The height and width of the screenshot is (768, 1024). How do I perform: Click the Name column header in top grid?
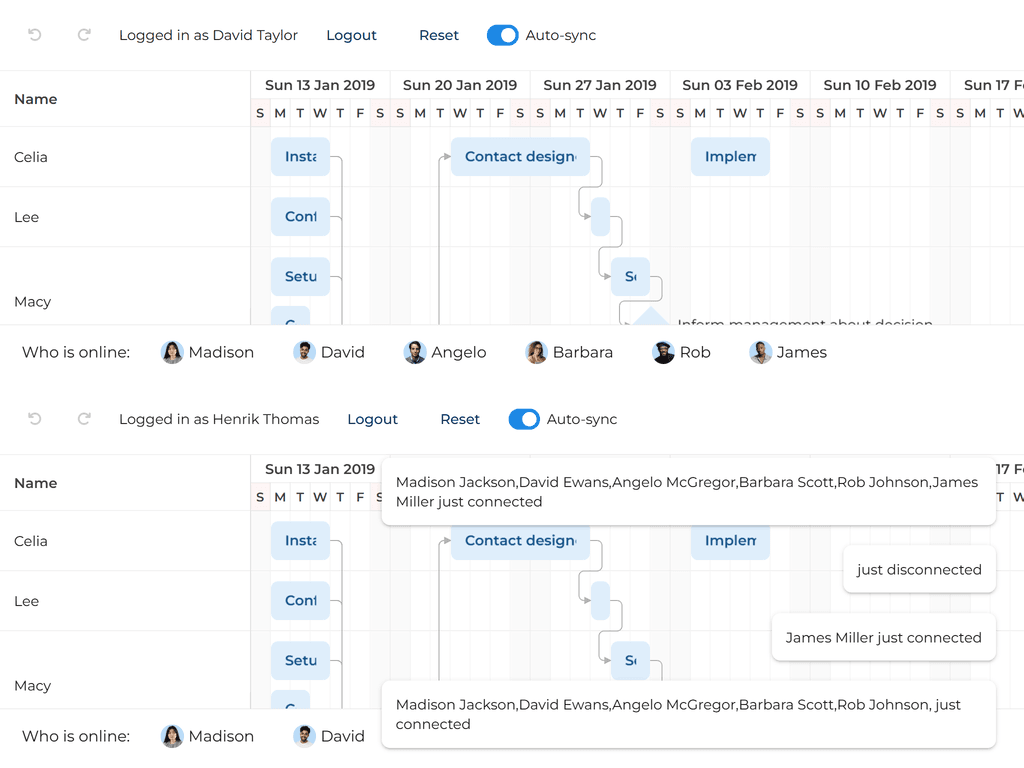click(x=36, y=99)
